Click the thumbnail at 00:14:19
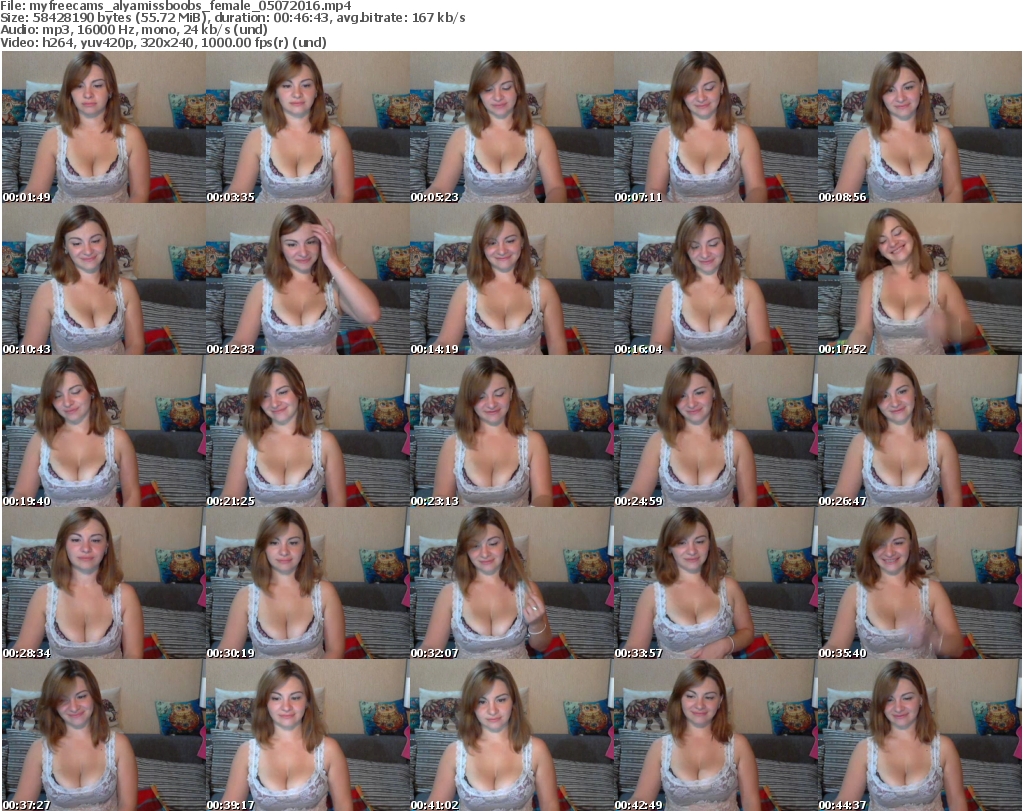The height and width of the screenshot is (811, 1024). (511, 279)
